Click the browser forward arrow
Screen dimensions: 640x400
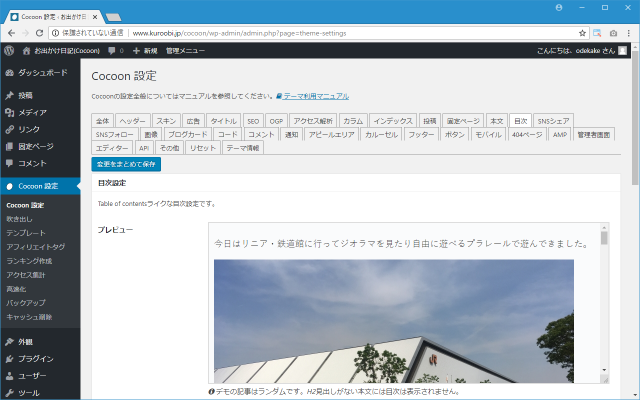point(25,33)
